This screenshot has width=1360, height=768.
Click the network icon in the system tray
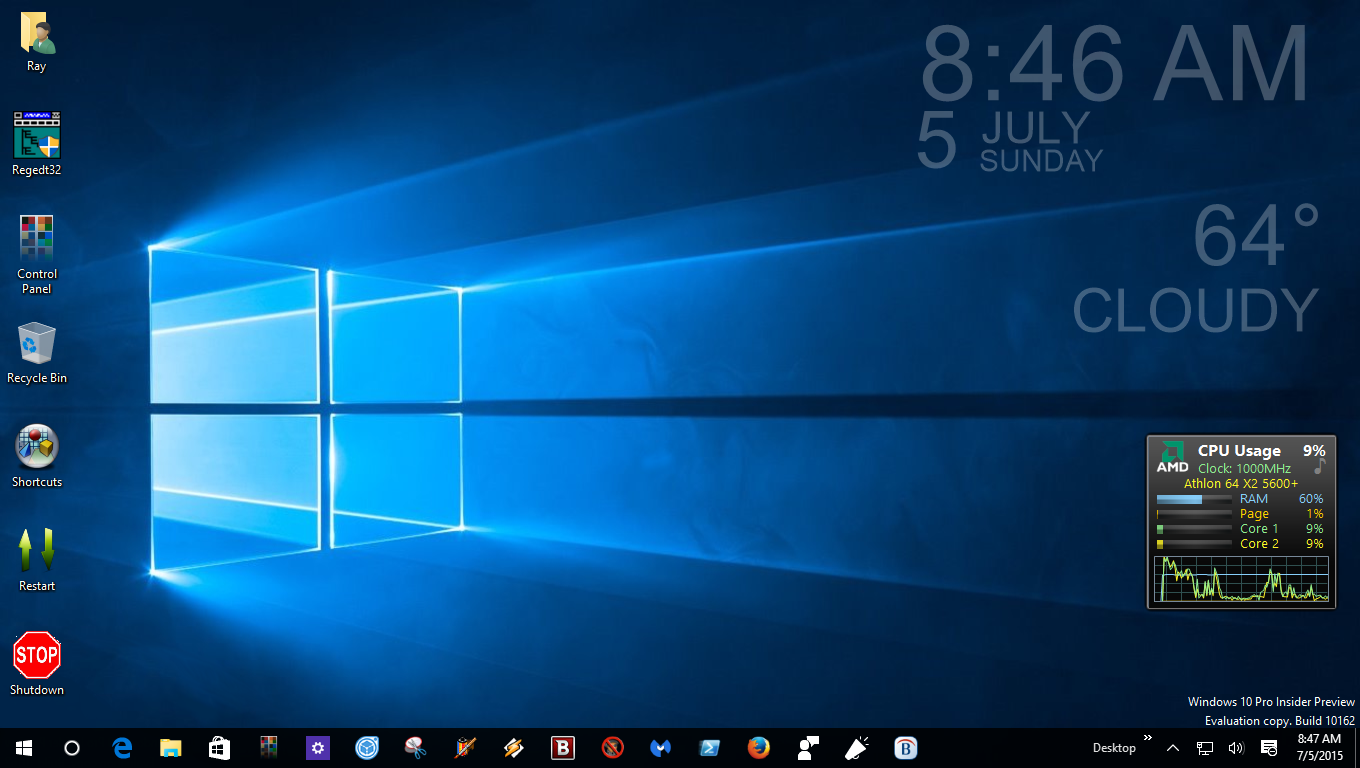1205,748
